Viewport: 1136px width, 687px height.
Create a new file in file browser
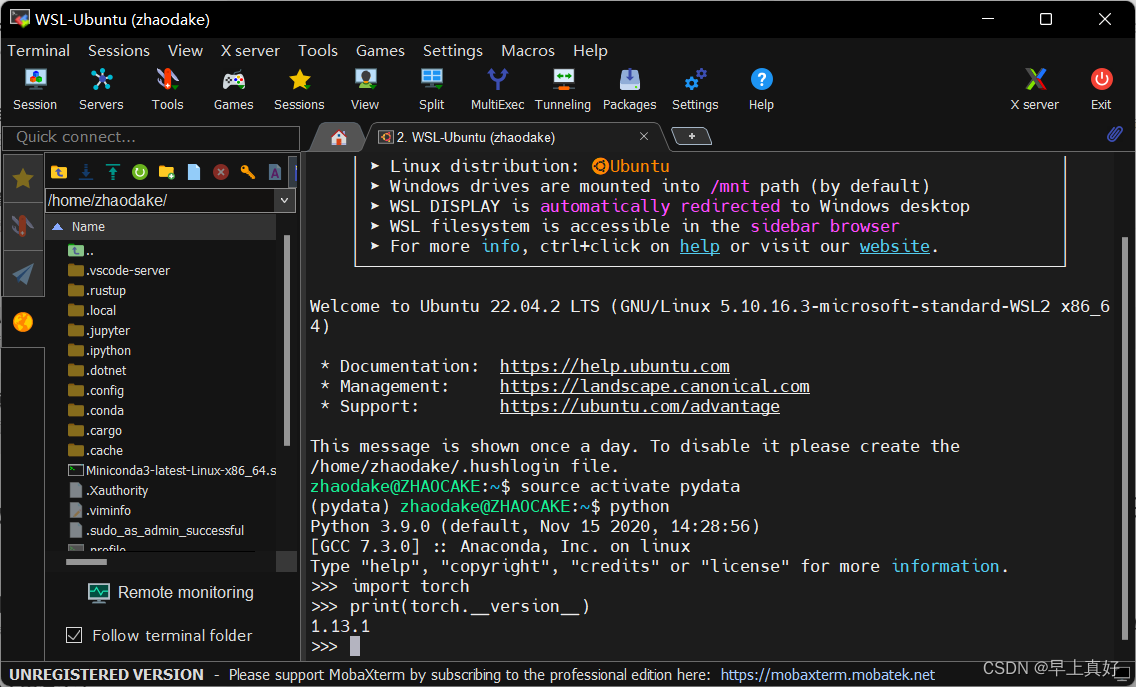[x=193, y=172]
